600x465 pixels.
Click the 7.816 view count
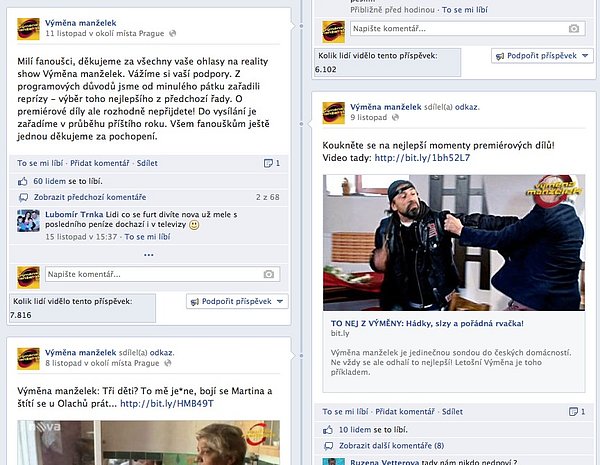[21, 315]
